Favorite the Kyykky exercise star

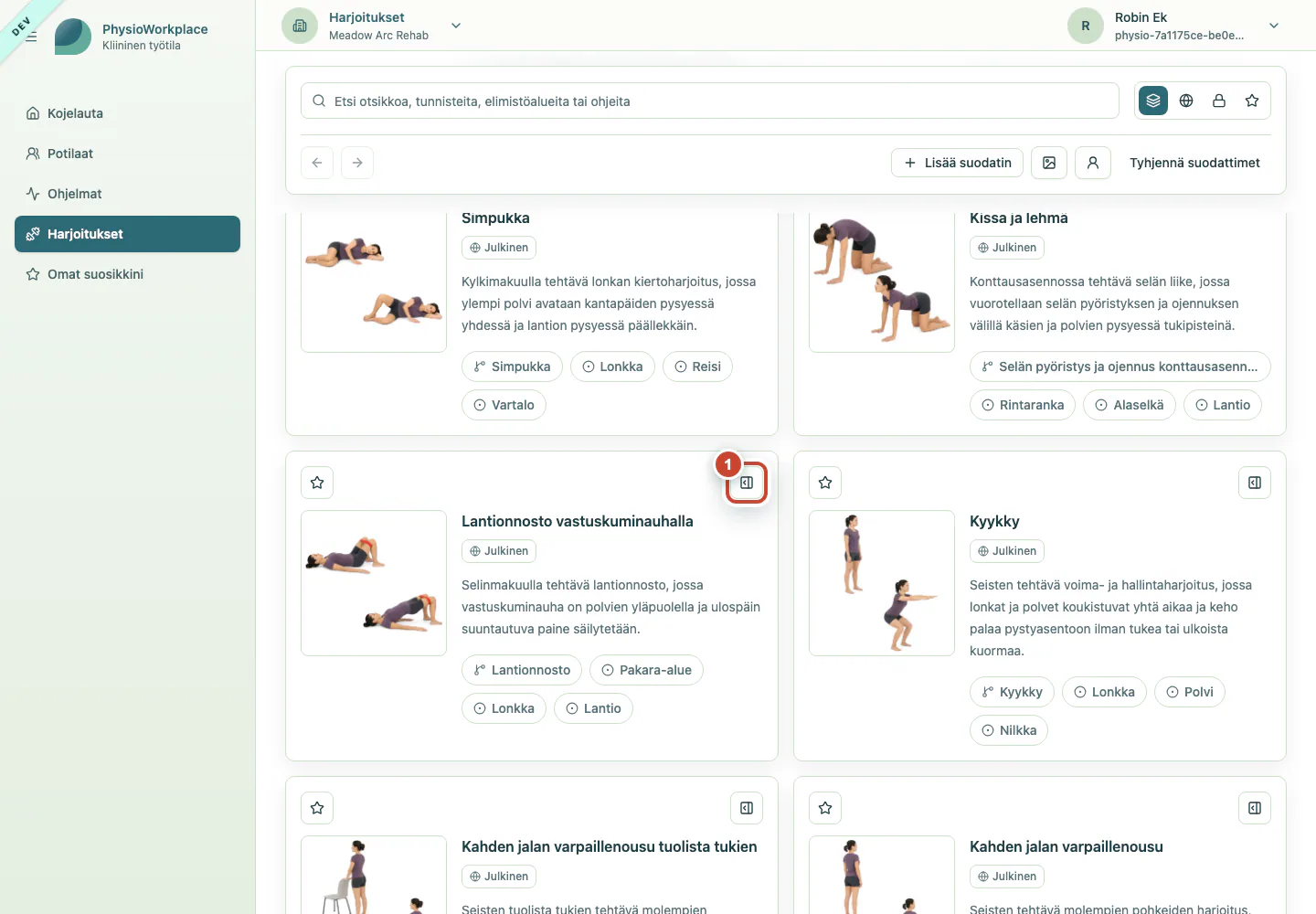825,483
